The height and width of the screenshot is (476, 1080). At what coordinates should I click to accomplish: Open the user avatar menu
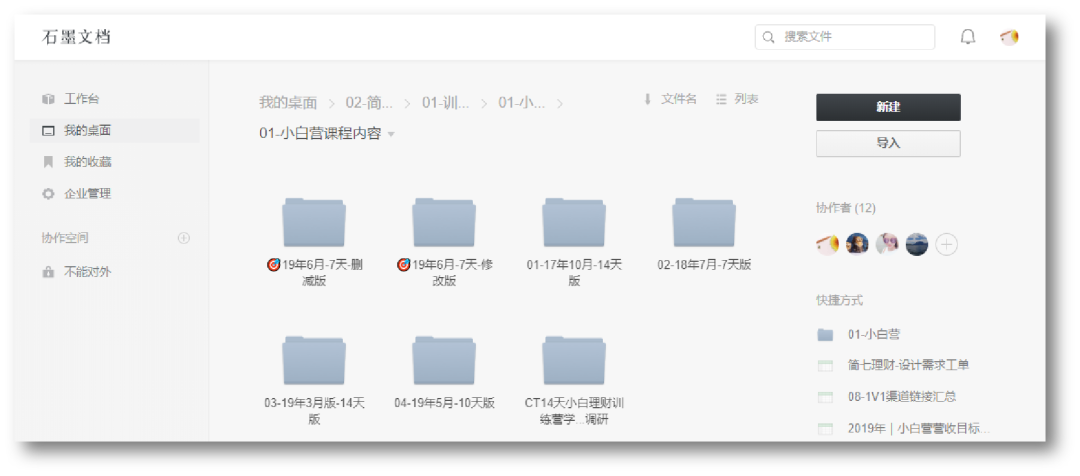pos(1009,38)
